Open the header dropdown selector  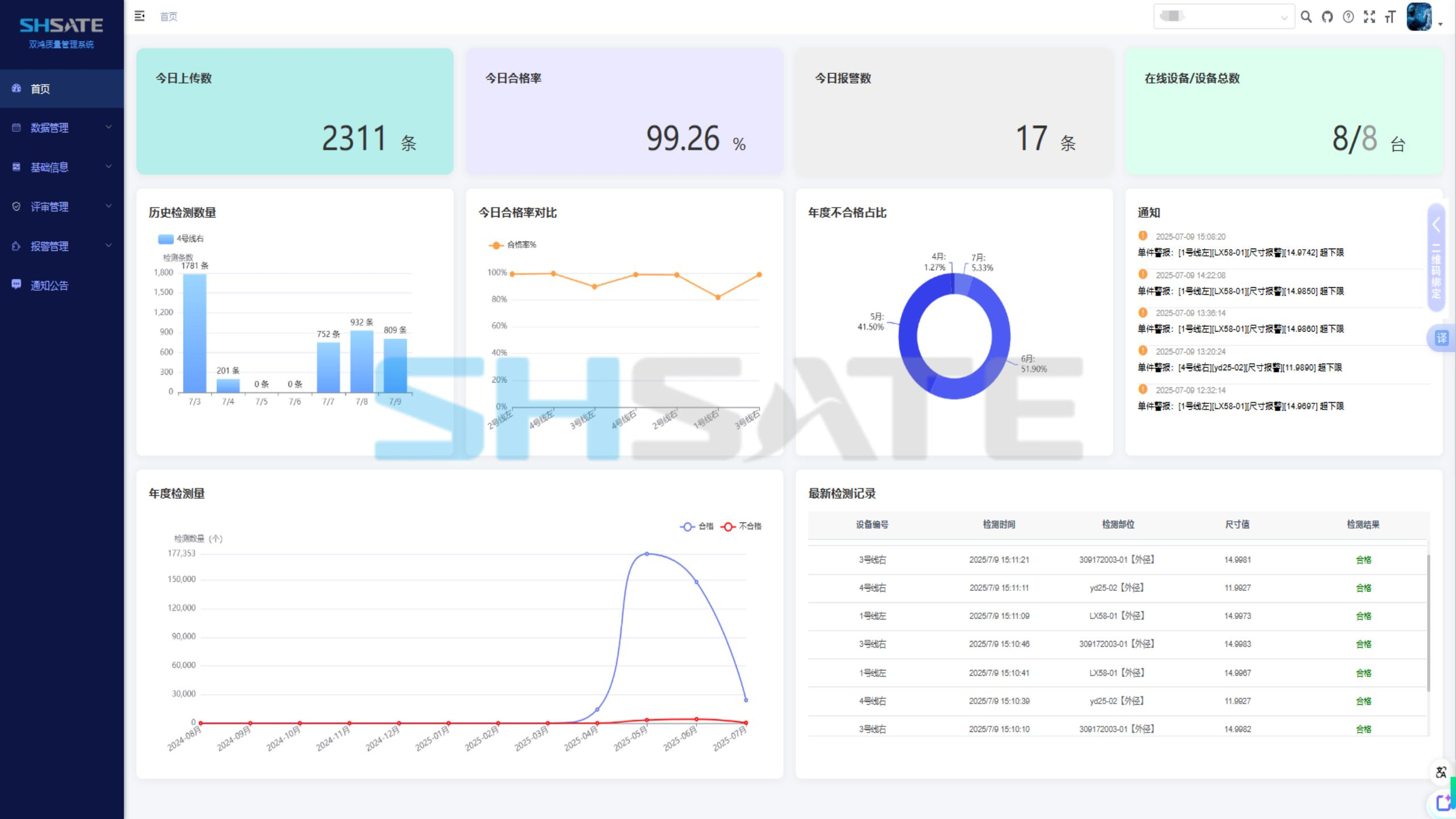point(1223,17)
